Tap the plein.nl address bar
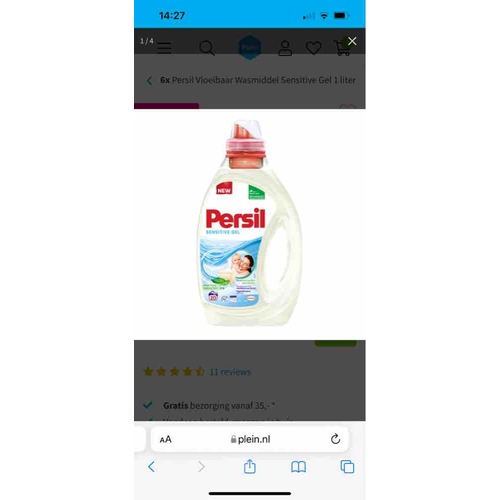This screenshot has width=500, height=500. pos(250,439)
